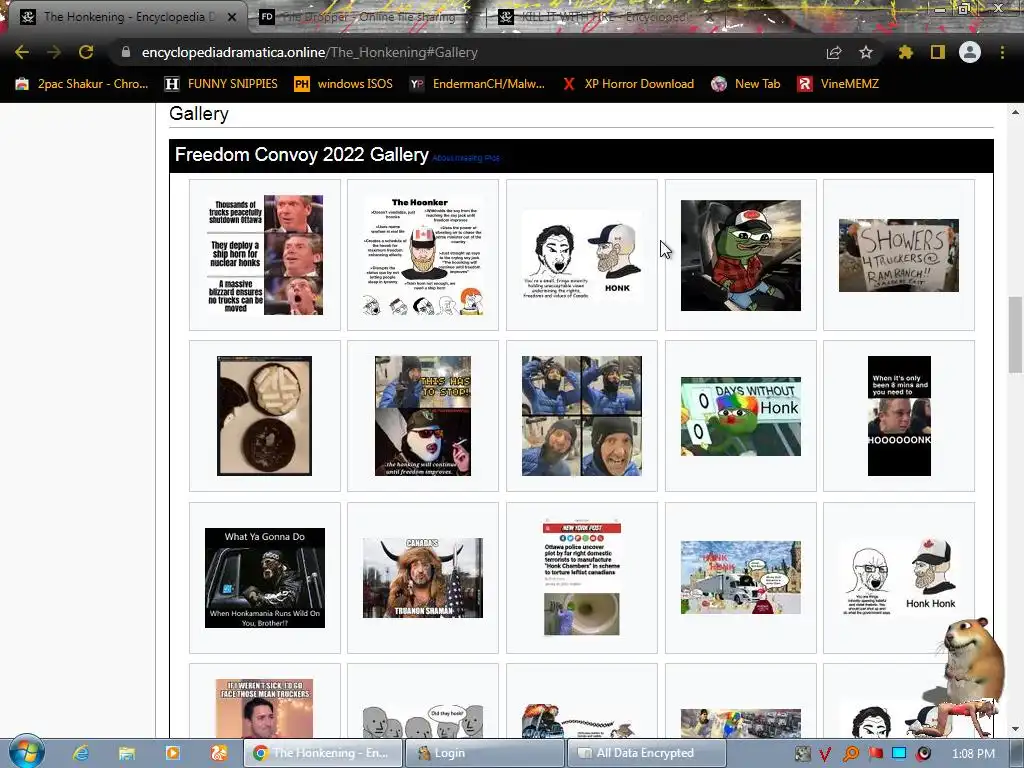The width and height of the screenshot is (1024, 768).
Task: Bookmark this page with the star icon
Action: pyautogui.click(x=866, y=52)
